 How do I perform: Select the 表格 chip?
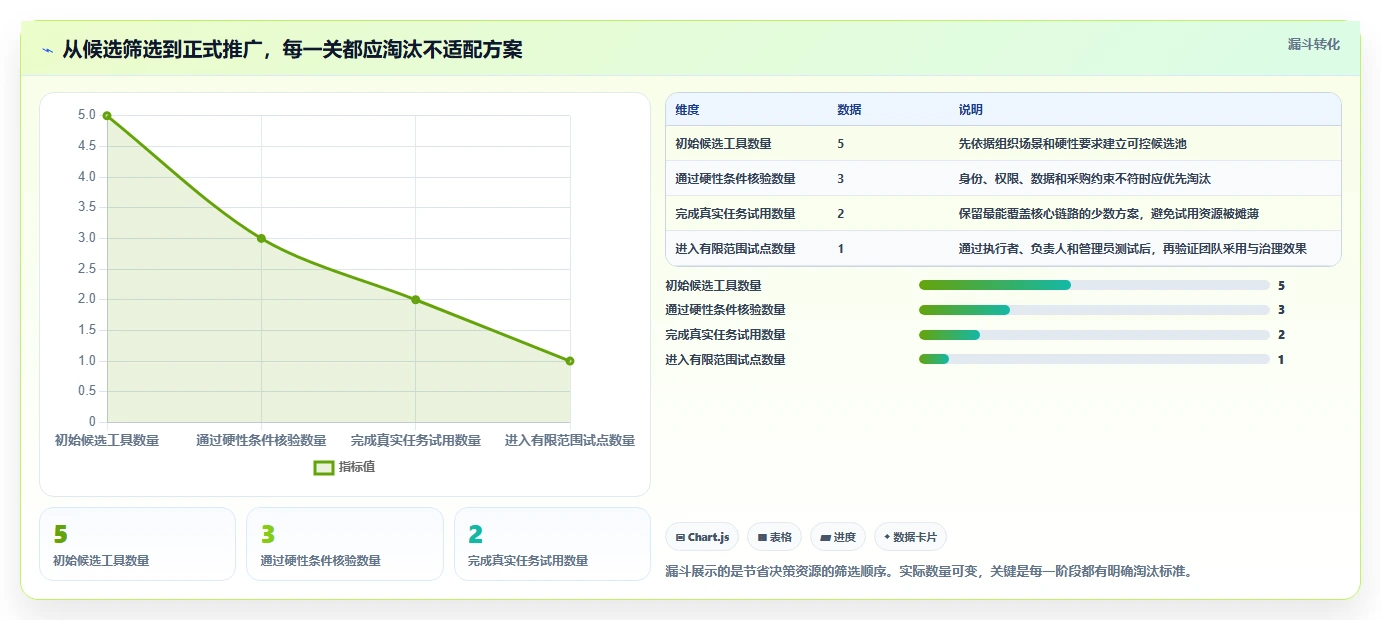coord(774,537)
